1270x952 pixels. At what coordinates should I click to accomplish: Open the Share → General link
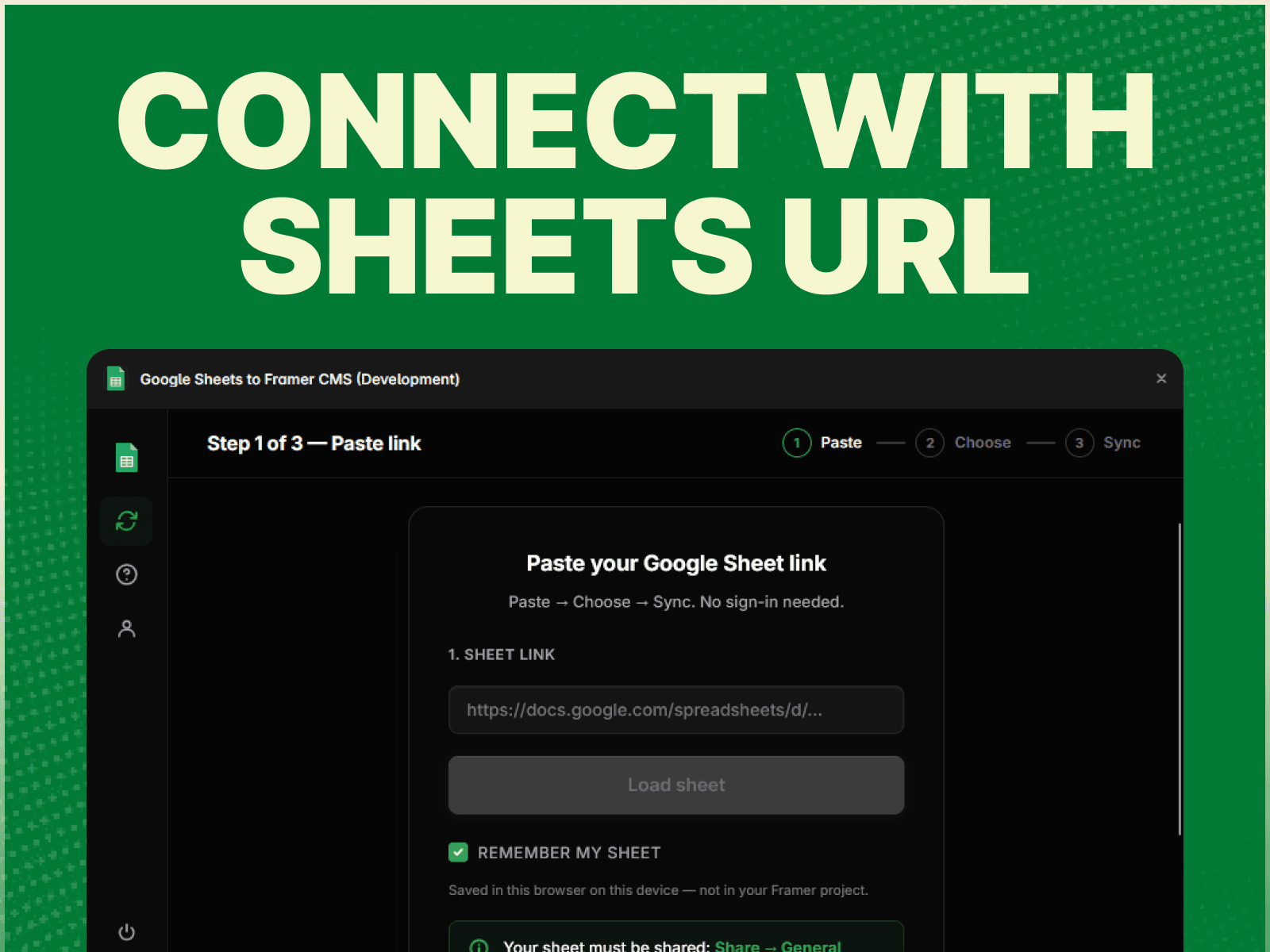pos(778,945)
